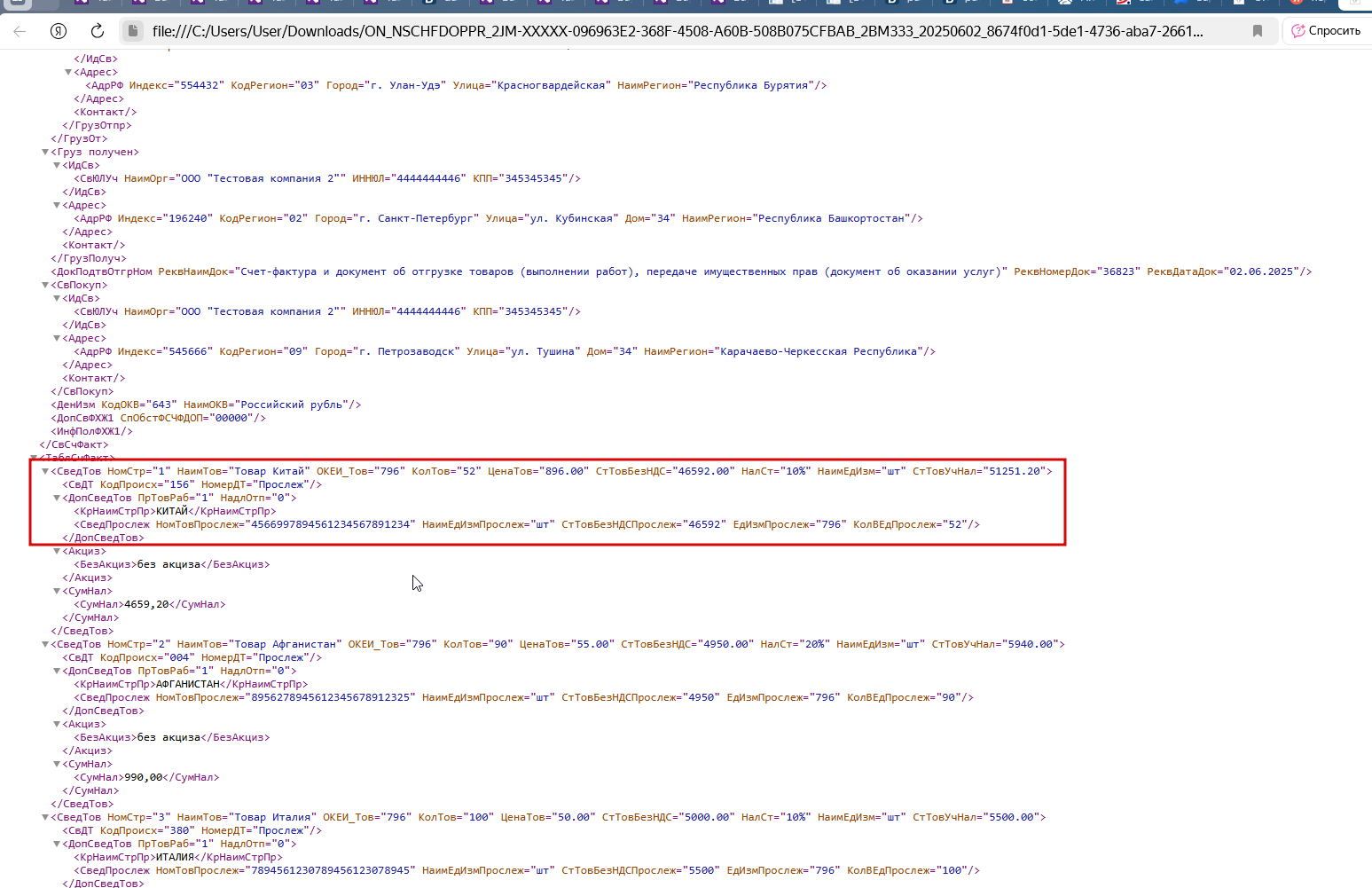
Task: Click the text ИТАЛИЯ
Action: coord(175,858)
